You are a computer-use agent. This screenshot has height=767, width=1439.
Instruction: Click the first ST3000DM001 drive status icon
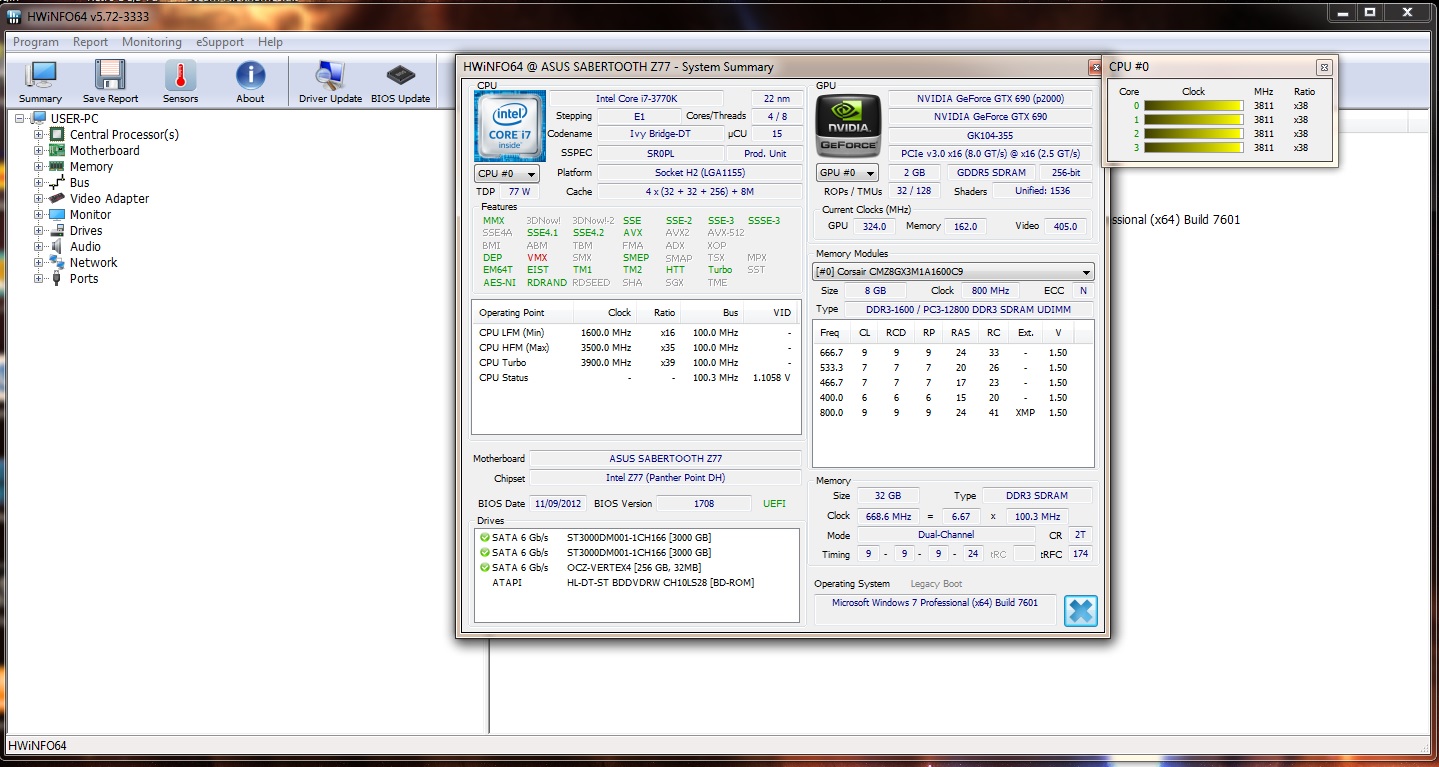pyautogui.click(x=485, y=537)
